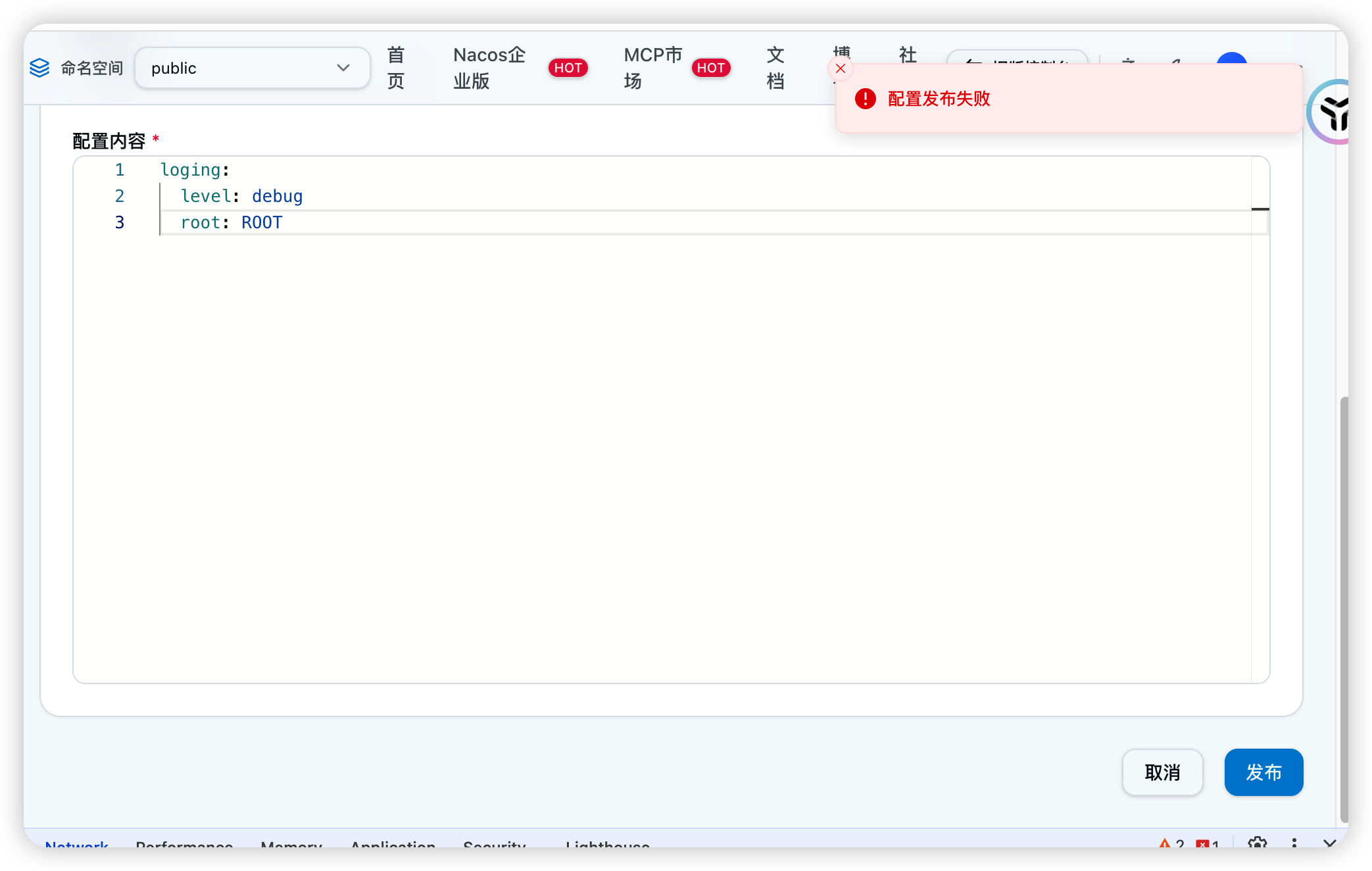Expand namespace selector chevron arrow
This screenshot has height=871, width=1372.
click(343, 68)
